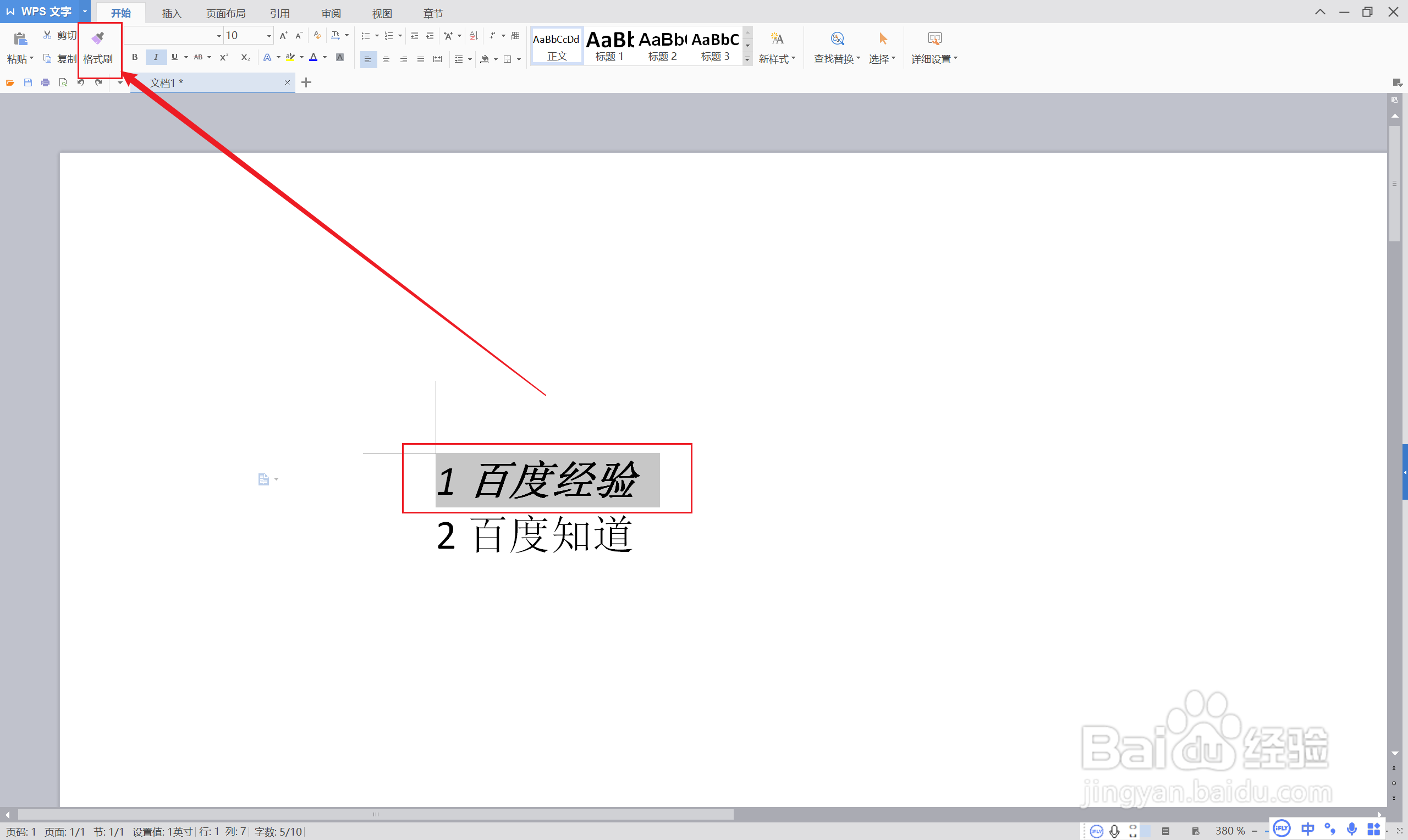Open the WPS 文字 application menu
Viewport: 1408px width, 840px height.
click(x=45, y=12)
